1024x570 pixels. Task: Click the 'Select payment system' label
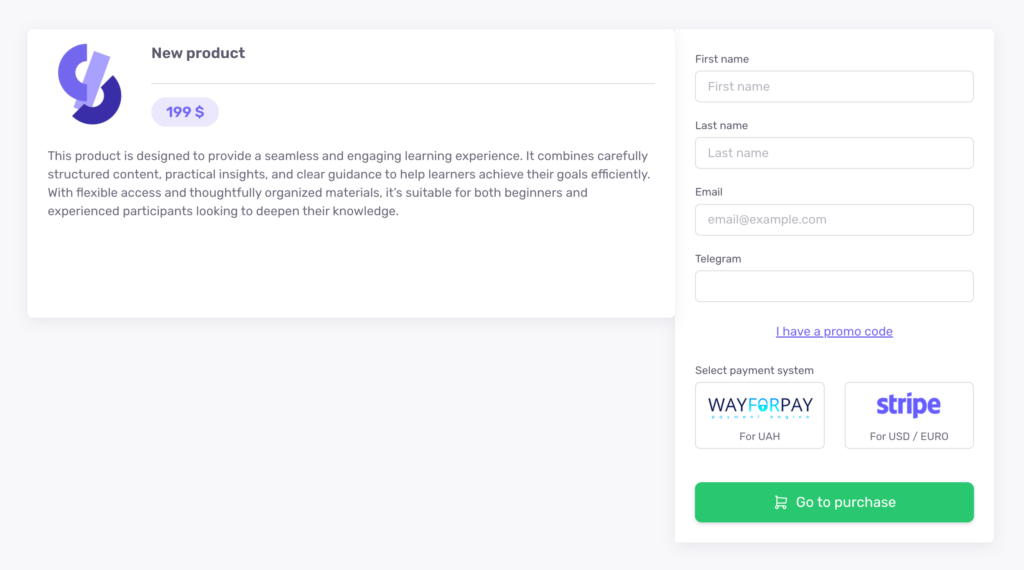coord(754,370)
